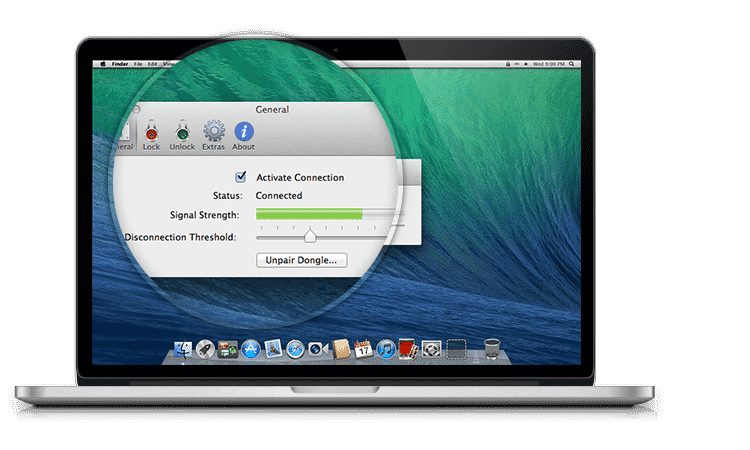Click the Disconnection Threshold slider handle
This screenshot has height=450, width=750.
pyautogui.click(x=310, y=236)
